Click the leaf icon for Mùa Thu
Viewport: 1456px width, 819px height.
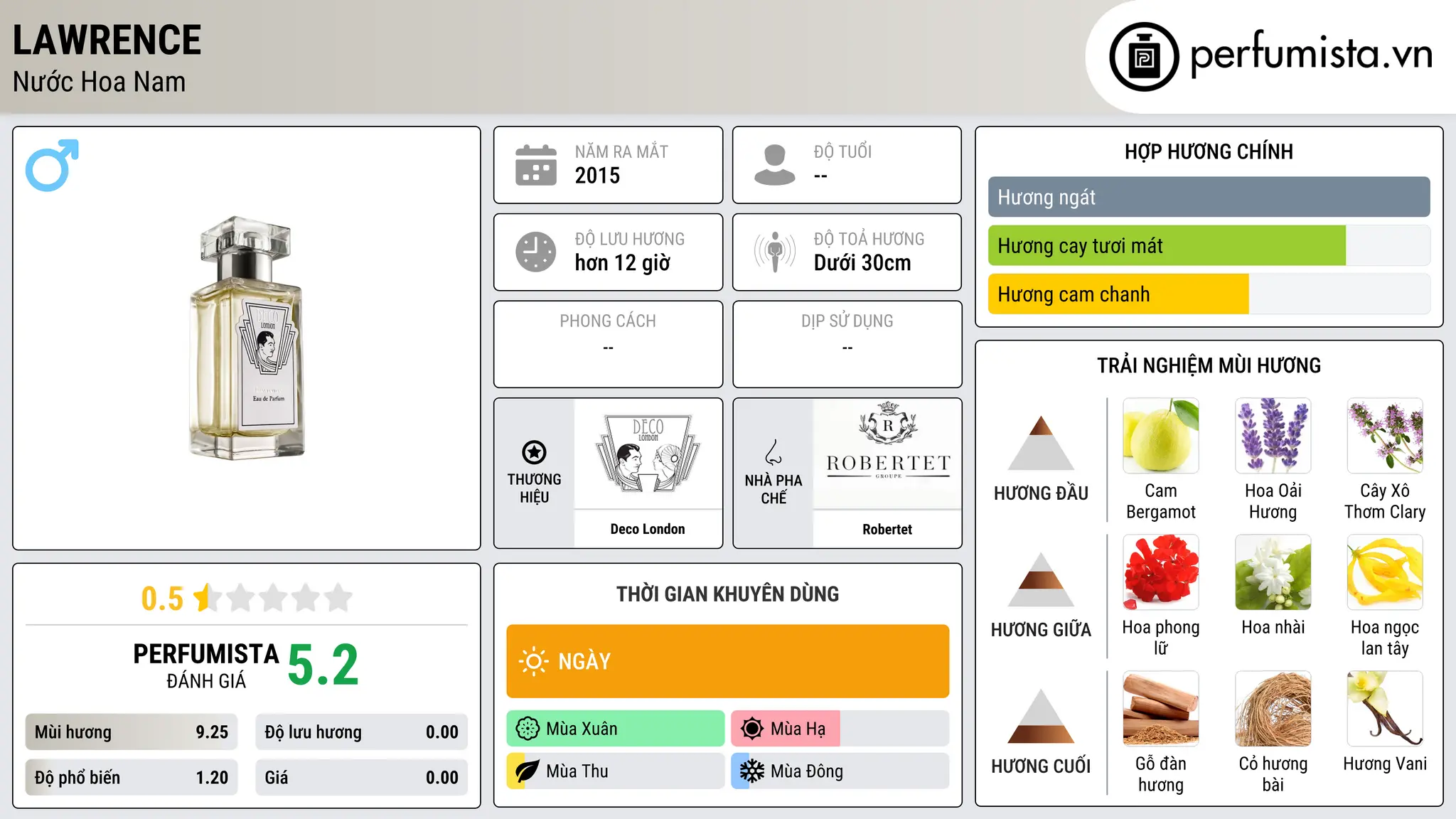528,771
